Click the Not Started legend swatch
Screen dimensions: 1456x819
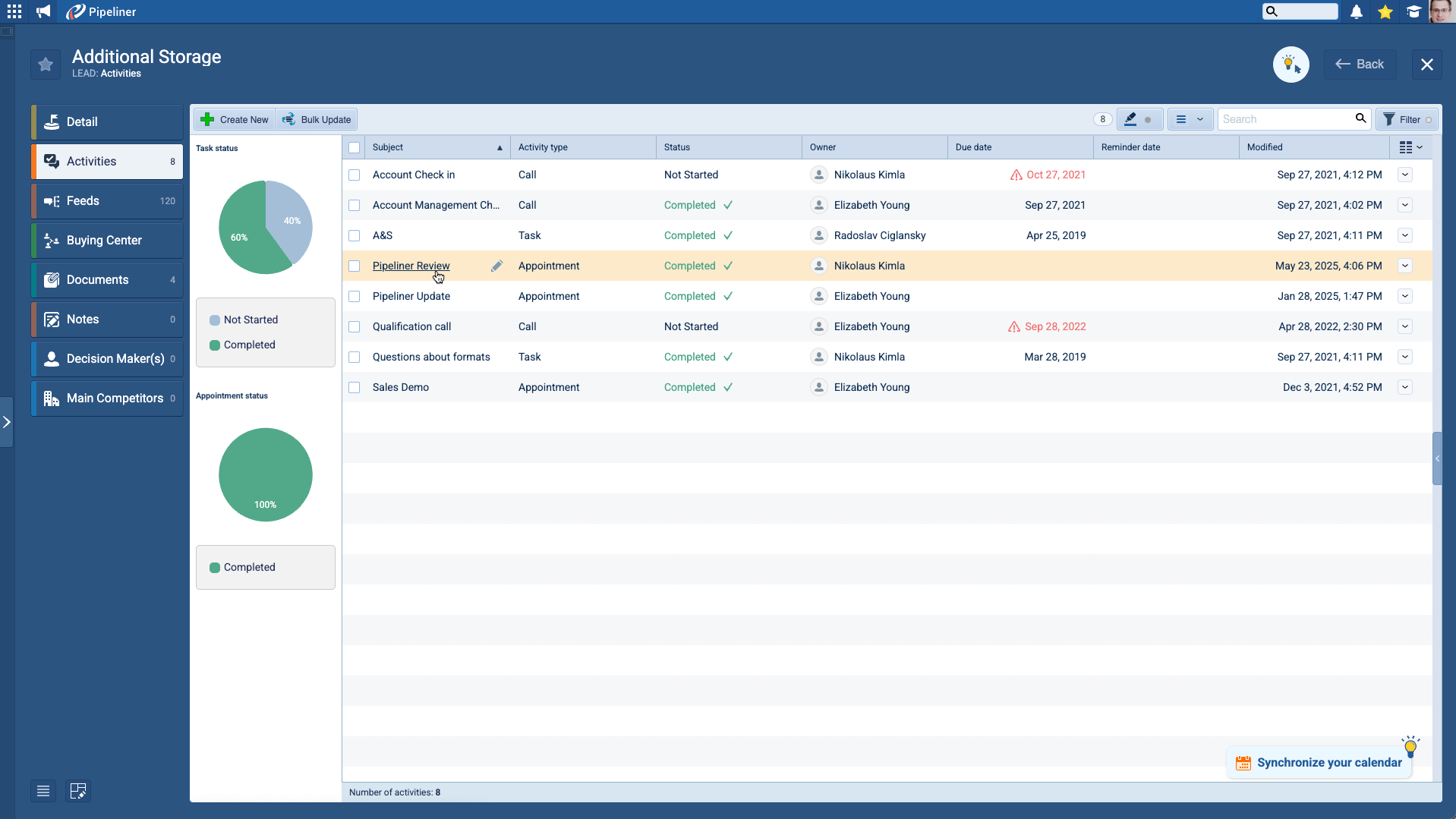pyautogui.click(x=215, y=320)
